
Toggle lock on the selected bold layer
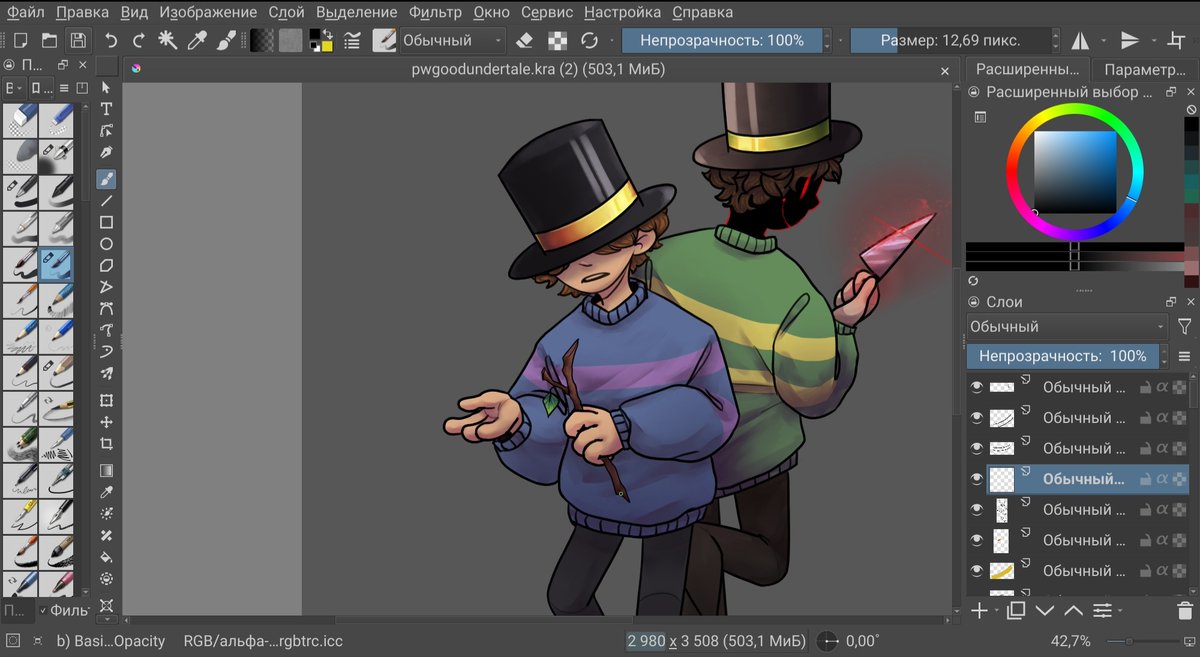(1145, 479)
